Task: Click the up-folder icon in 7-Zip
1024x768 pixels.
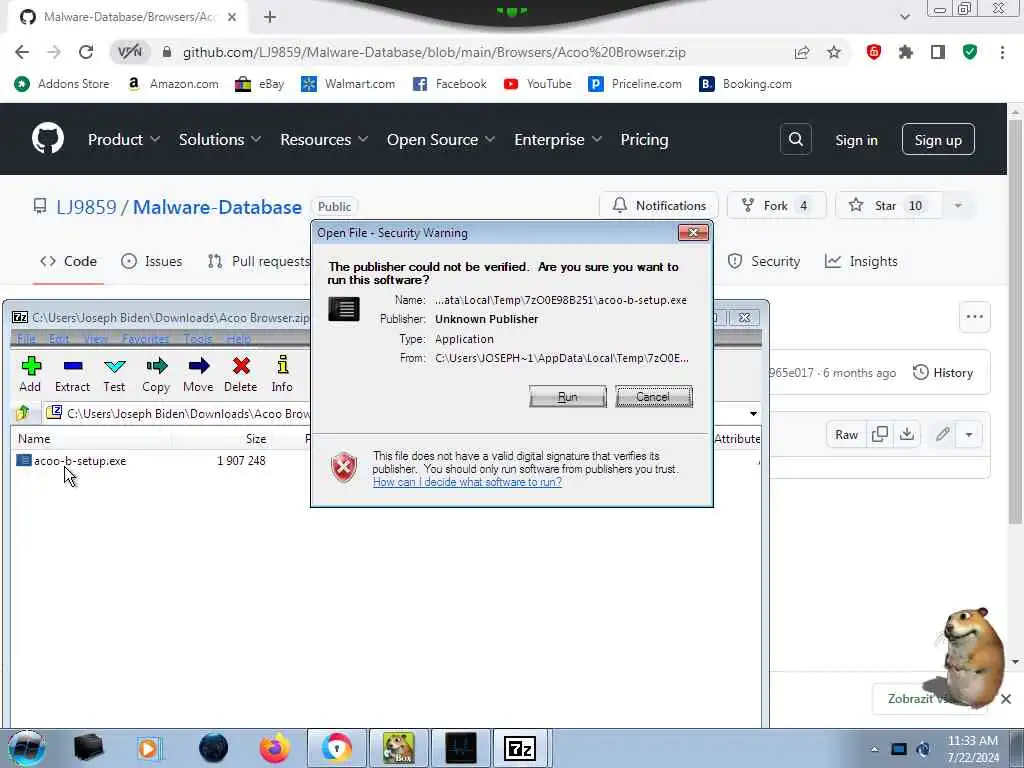Action: click(x=24, y=413)
